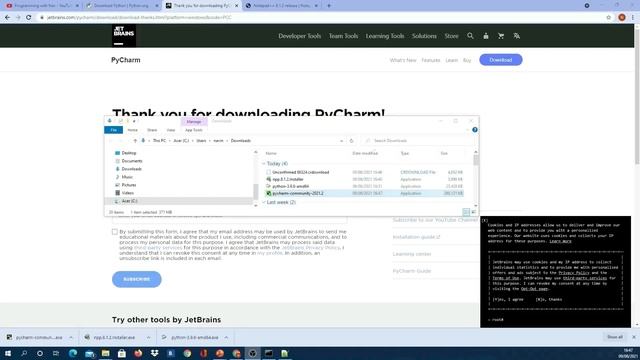The width and height of the screenshot is (640, 360).
Task: Open the What's New link
Action: coord(403,60)
